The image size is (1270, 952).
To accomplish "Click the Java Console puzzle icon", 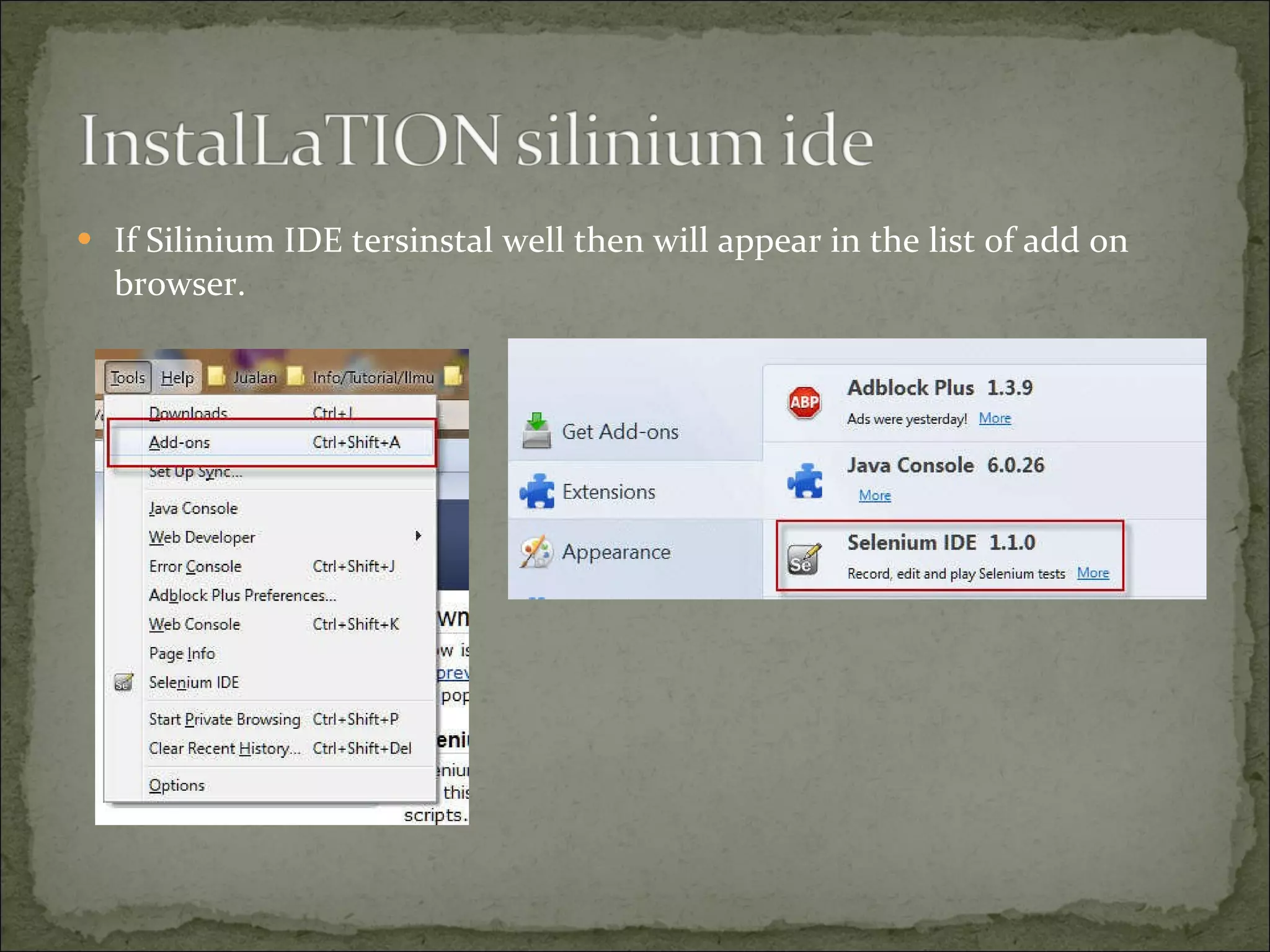I will pyautogui.click(x=805, y=480).
